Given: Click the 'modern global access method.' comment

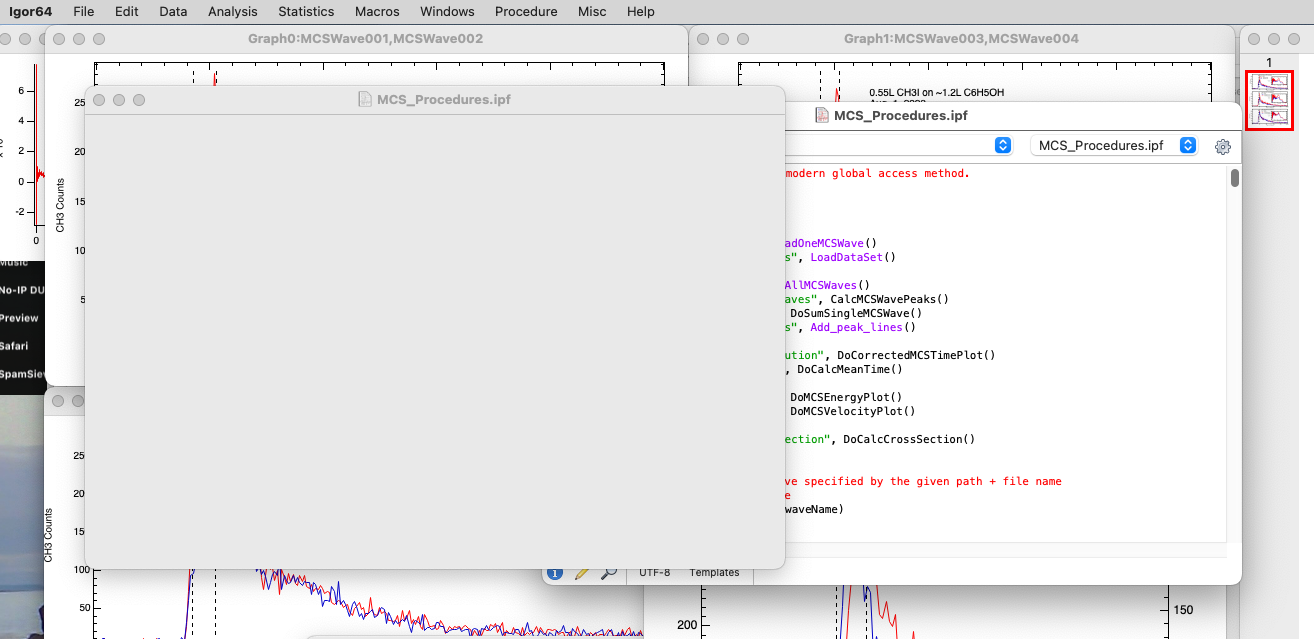Looking at the screenshot, I should point(878,173).
